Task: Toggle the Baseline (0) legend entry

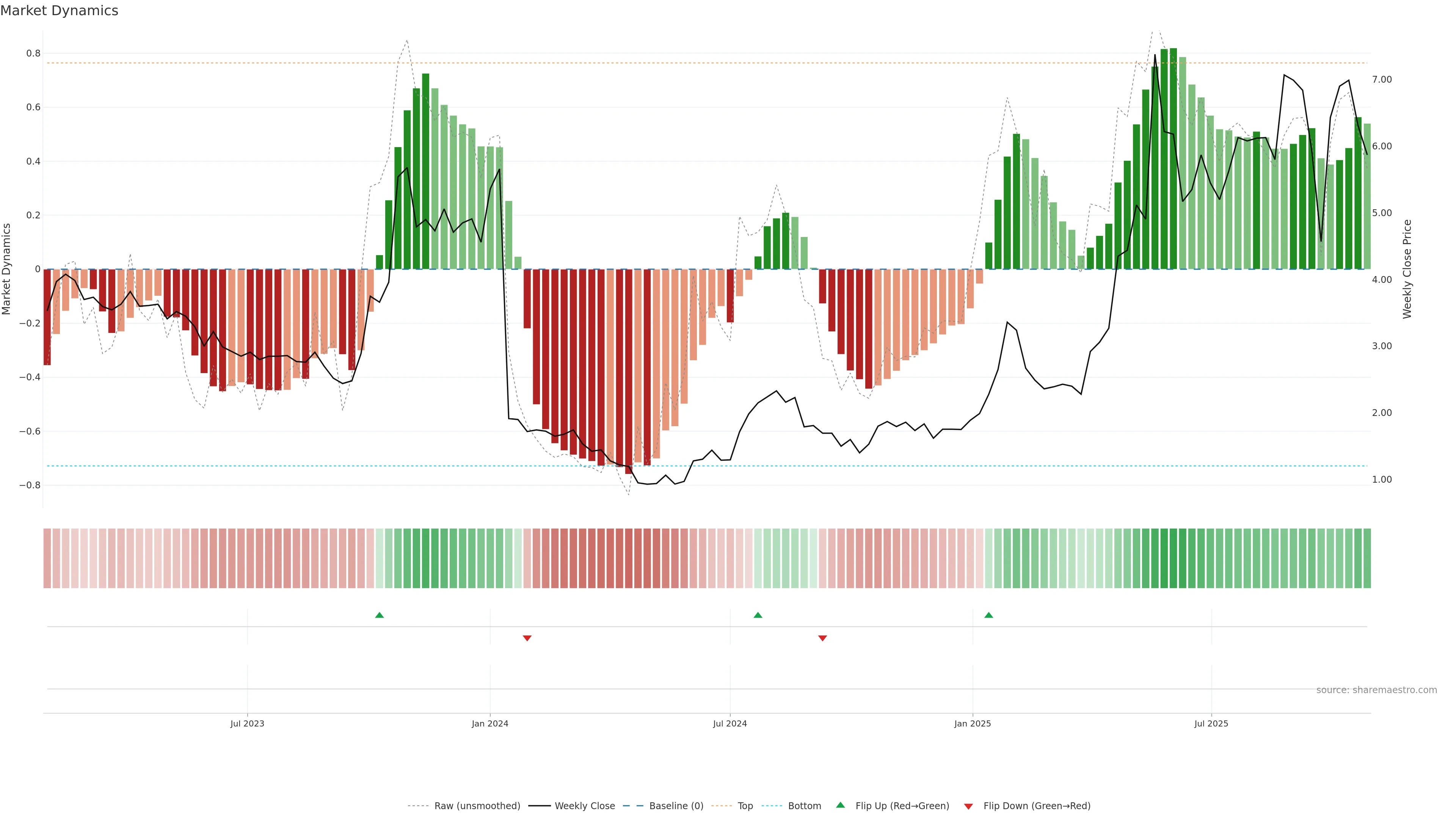Action: point(676,806)
